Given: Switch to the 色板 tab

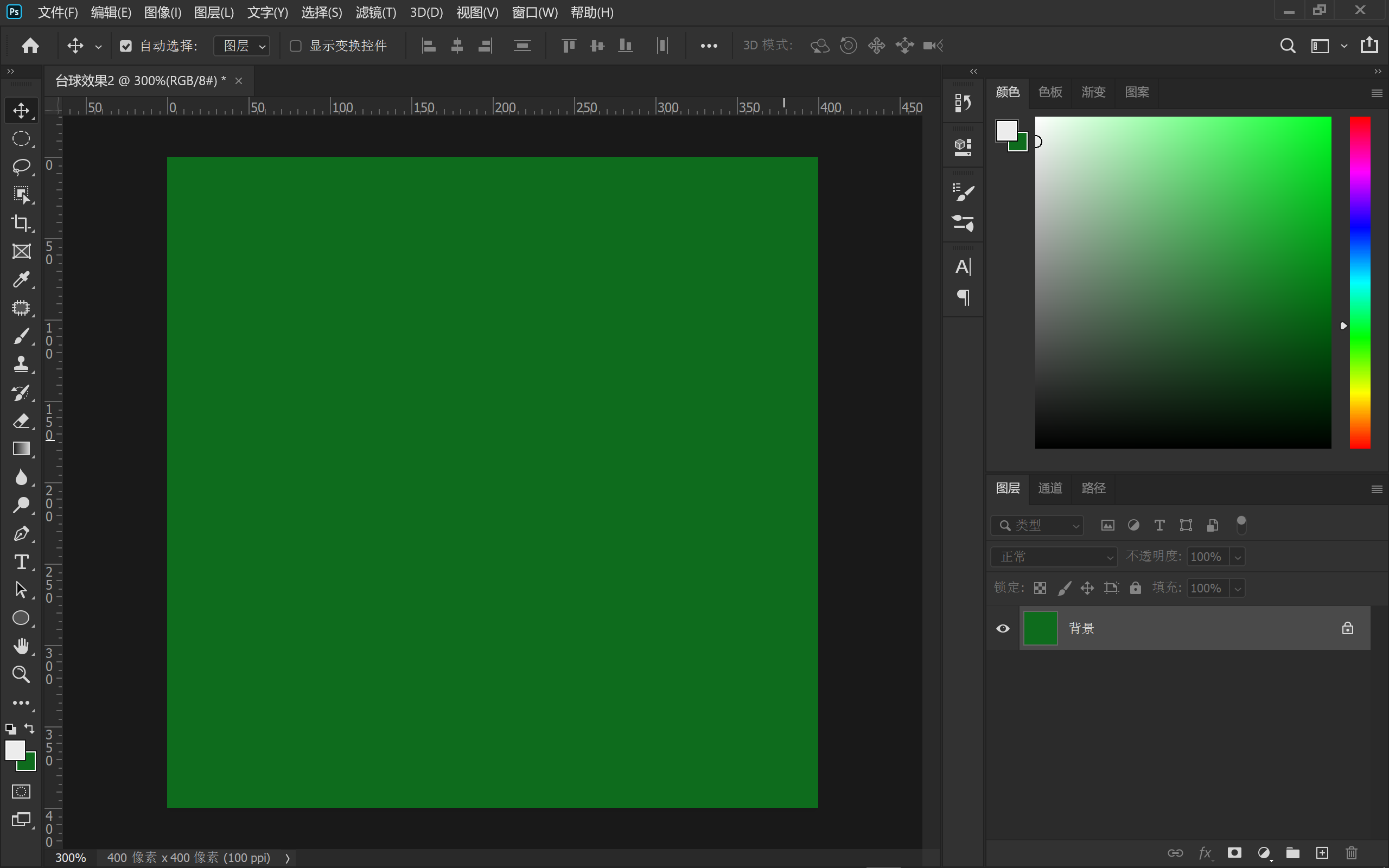Looking at the screenshot, I should (1050, 92).
